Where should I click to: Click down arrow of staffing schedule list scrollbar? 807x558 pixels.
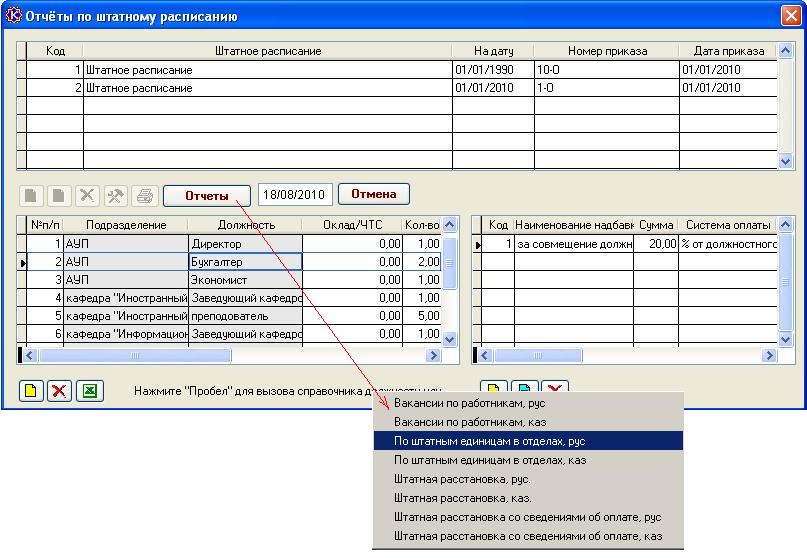(x=785, y=162)
